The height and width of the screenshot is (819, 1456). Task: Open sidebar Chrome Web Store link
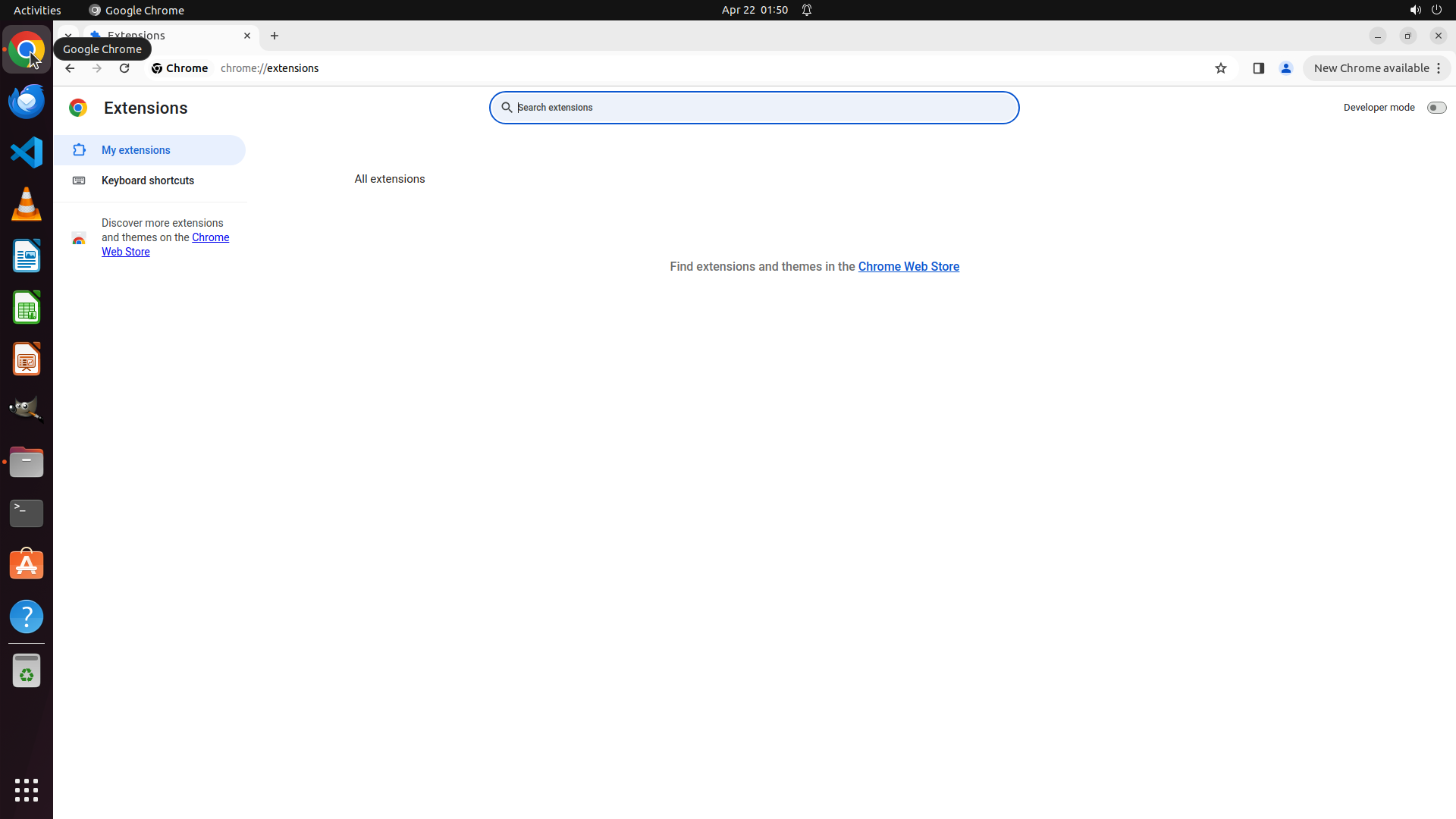210,237
